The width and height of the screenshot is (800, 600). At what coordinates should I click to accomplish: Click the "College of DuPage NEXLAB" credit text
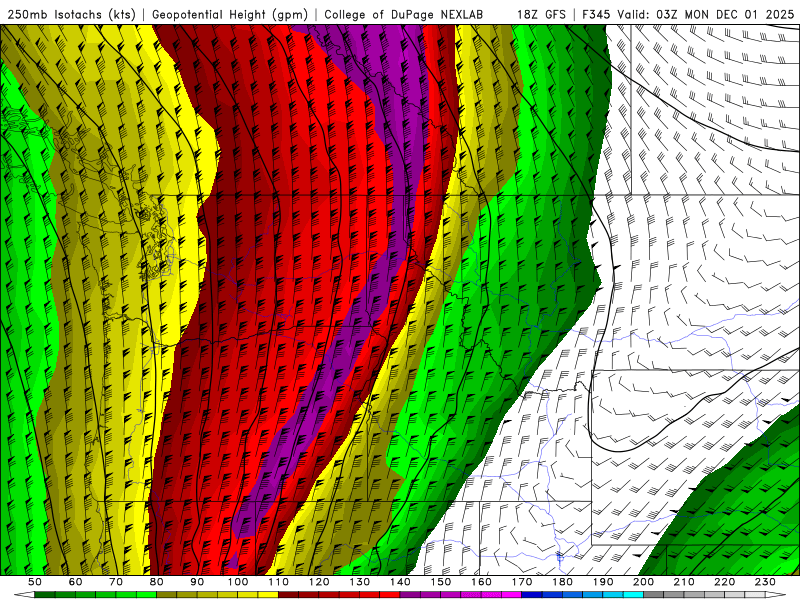[x=404, y=14]
